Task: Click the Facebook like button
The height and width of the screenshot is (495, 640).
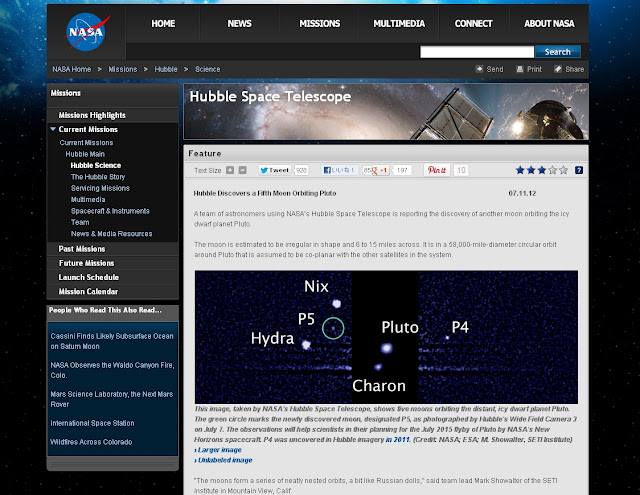Action: (340, 170)
